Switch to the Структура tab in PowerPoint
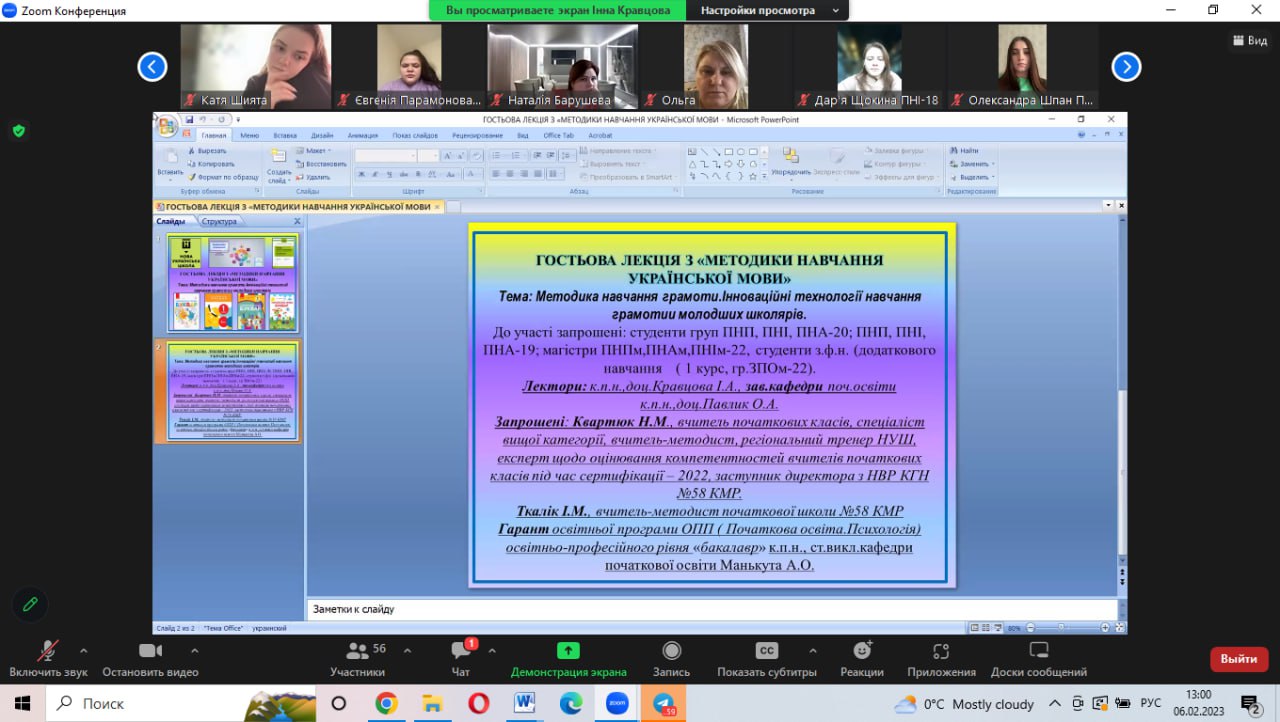Screen dimensions: 1280x722 219,221
